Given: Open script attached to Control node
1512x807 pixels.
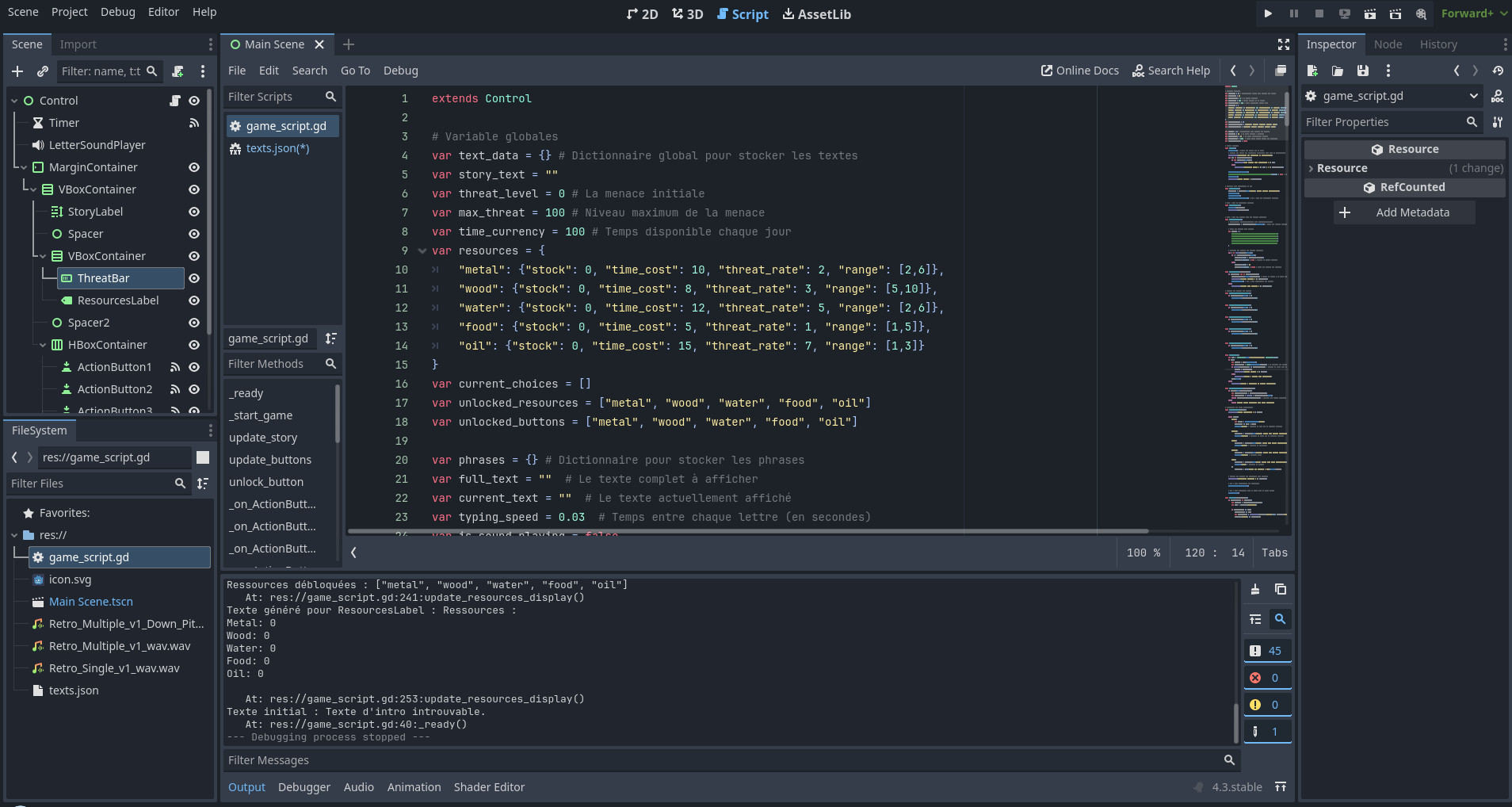Looking at the screenshot, I should 175,101.
